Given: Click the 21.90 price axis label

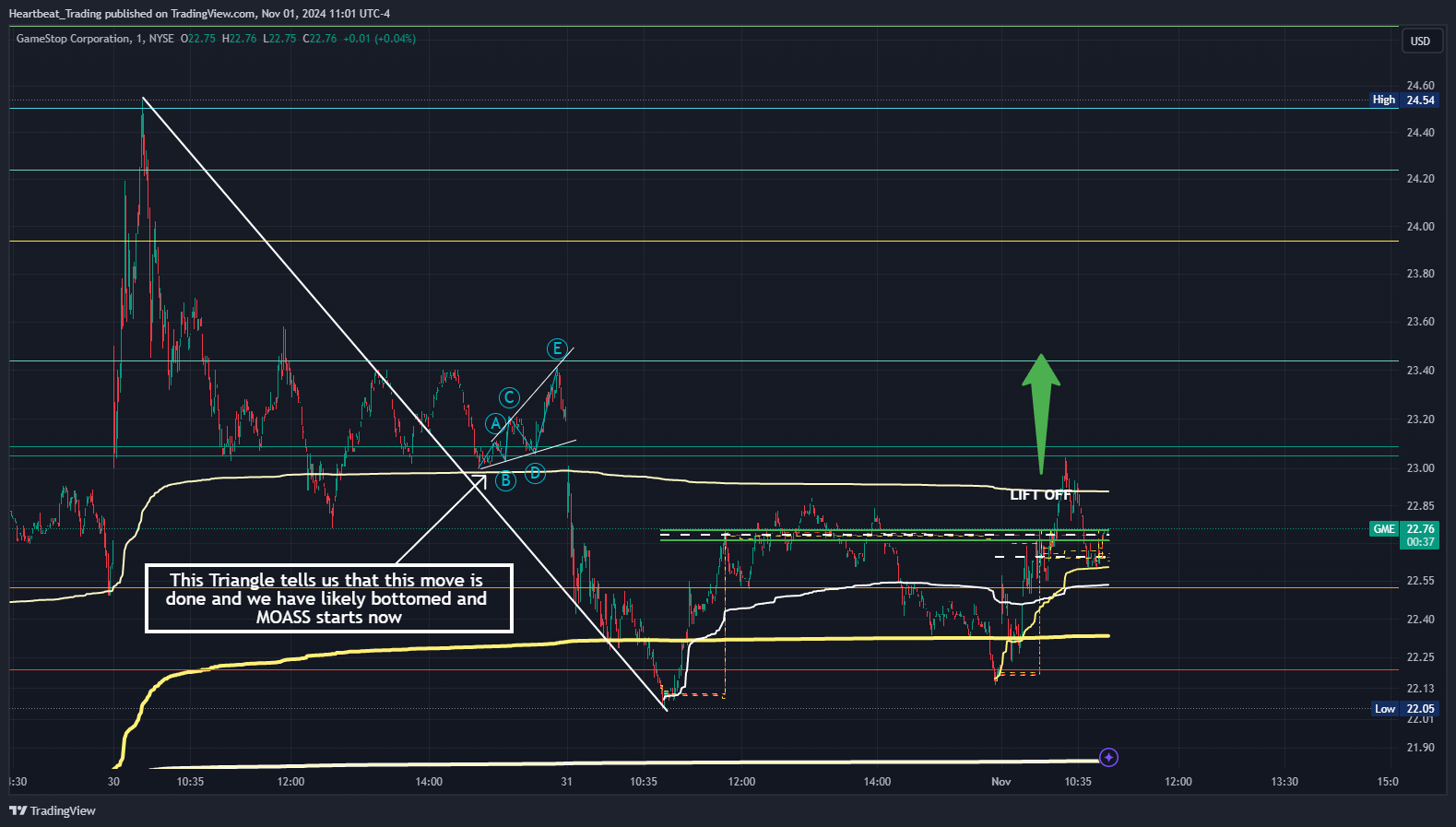Looking at the screenshot, I should (1420, 748).
